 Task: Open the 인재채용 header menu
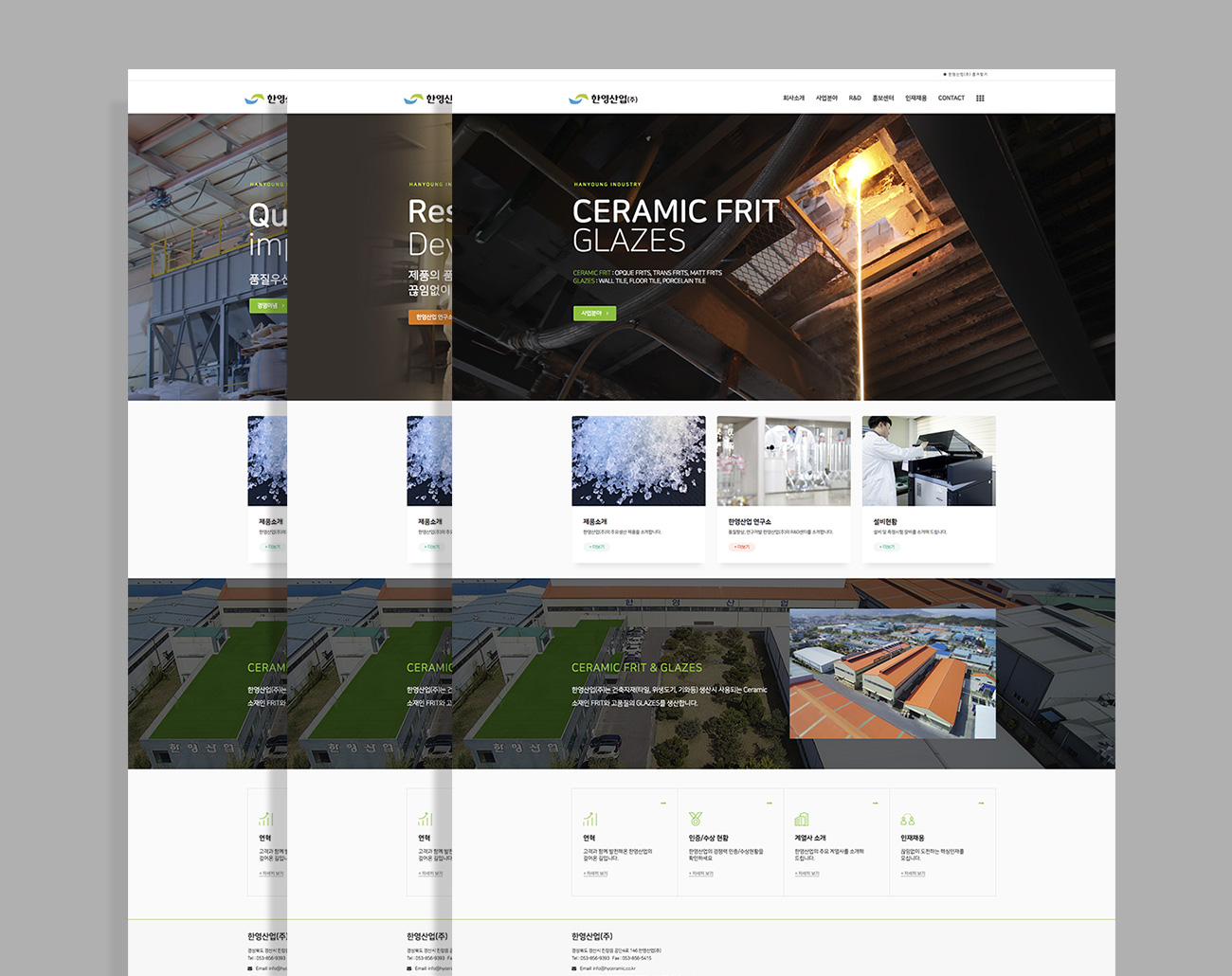pyautogui.click(x=915, y=99)
